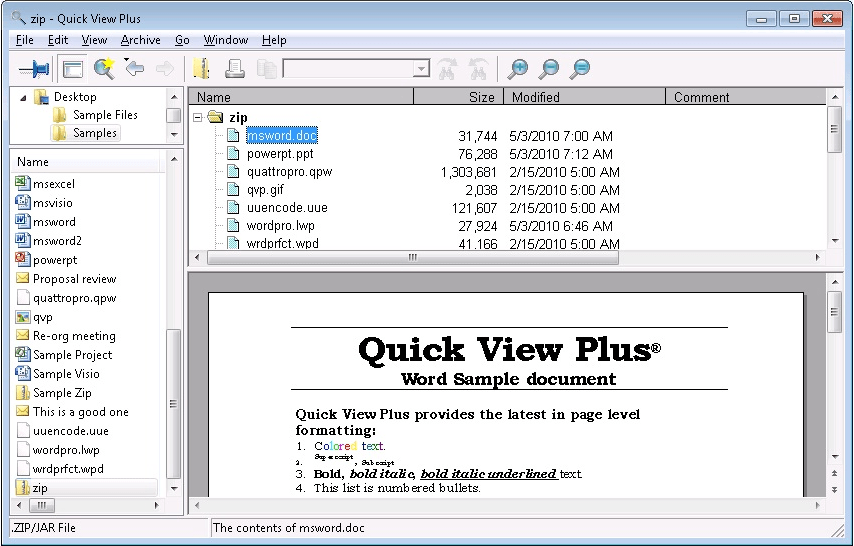
Task: Open the Go menu
Action: (x=182, y=40)
